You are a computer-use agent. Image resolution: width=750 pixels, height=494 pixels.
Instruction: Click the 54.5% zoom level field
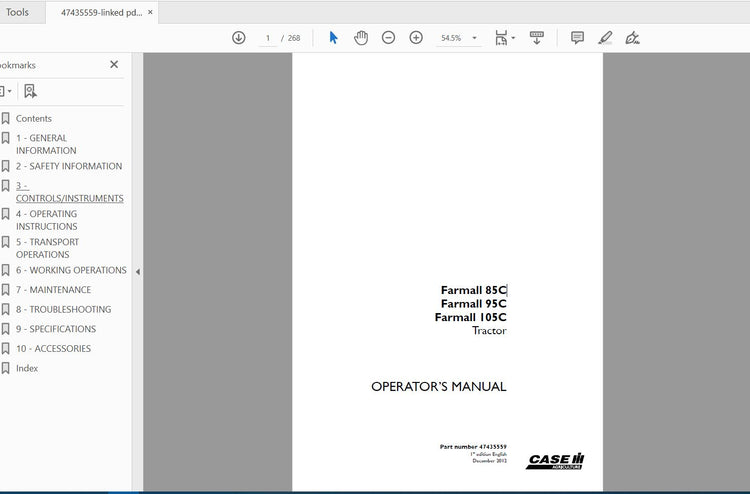[451, 38]
